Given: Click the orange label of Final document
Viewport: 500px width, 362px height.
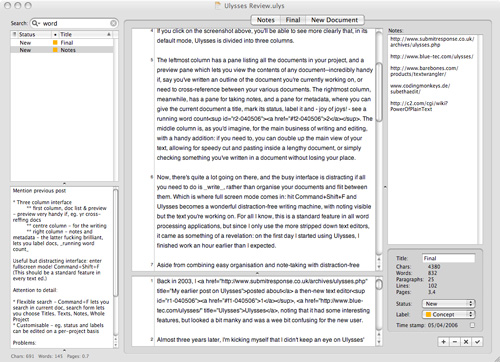Looking at the screenshot, I should tap(55, 43).
